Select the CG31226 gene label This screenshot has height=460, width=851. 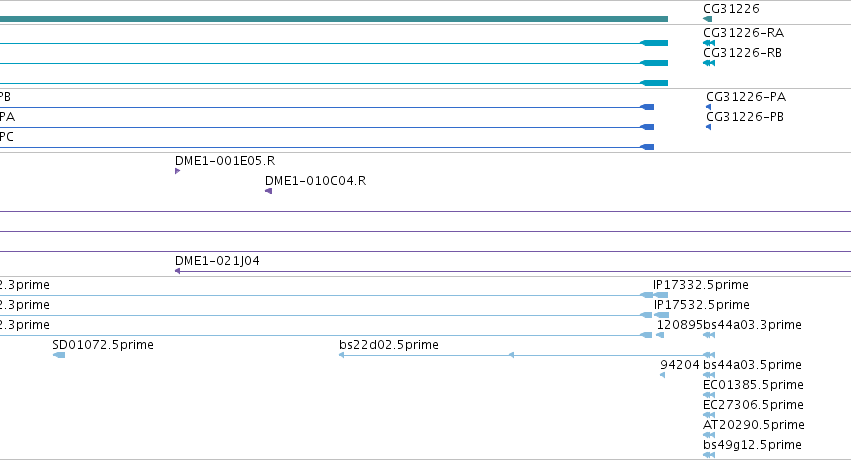[x=731, y=9]
